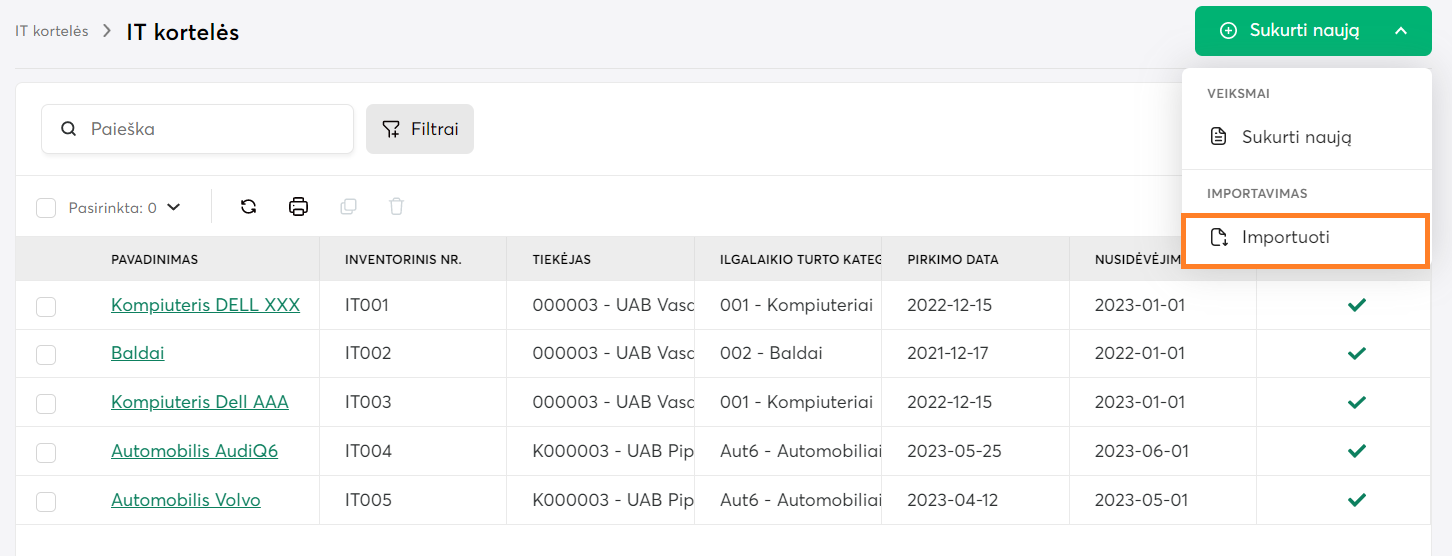The image size is (1452, 556).
Task: Click the green checkmark in Automobilis Volvo row
Action: [1356, 500]
